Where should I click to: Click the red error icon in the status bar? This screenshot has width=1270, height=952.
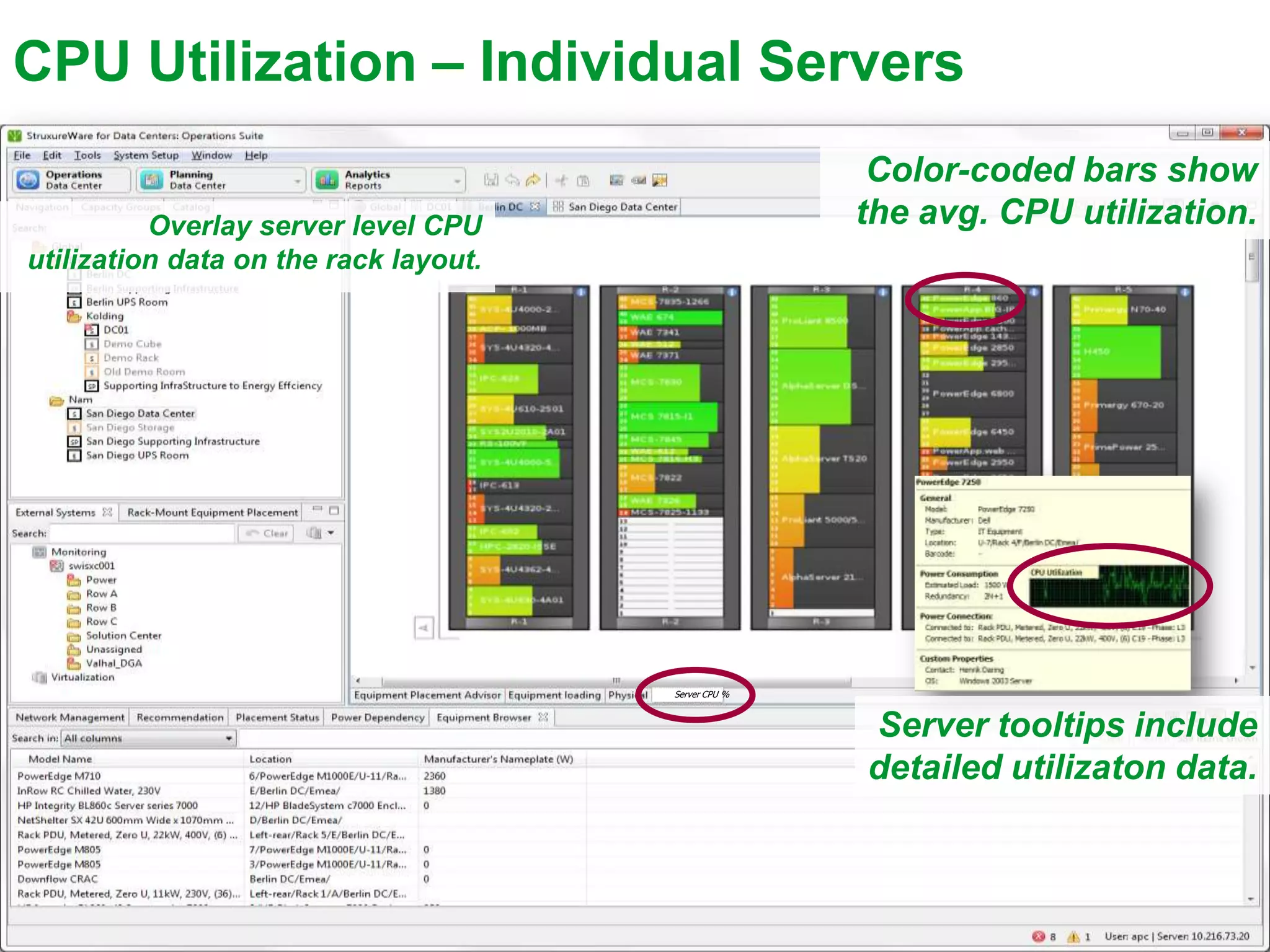point(1039,936)
